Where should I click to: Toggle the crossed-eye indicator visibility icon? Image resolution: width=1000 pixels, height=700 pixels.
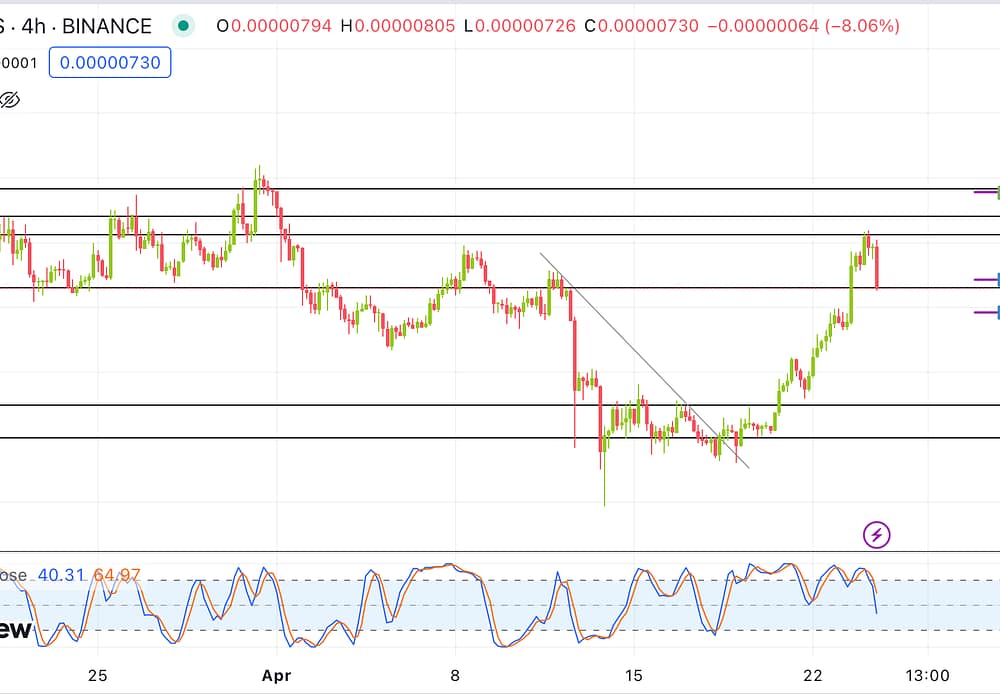pyautogui.click(x=10, y=99)
